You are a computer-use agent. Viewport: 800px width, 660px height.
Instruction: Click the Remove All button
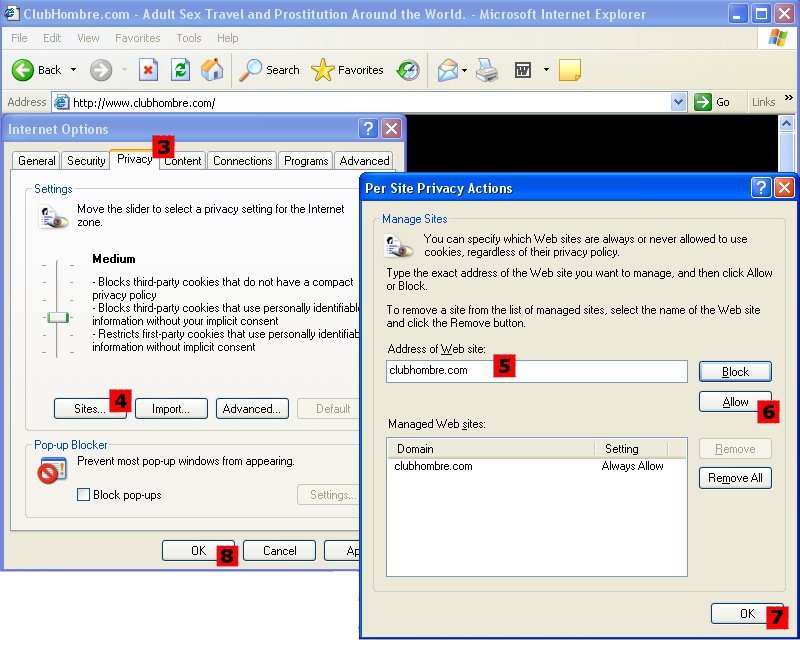coord(735,478)
